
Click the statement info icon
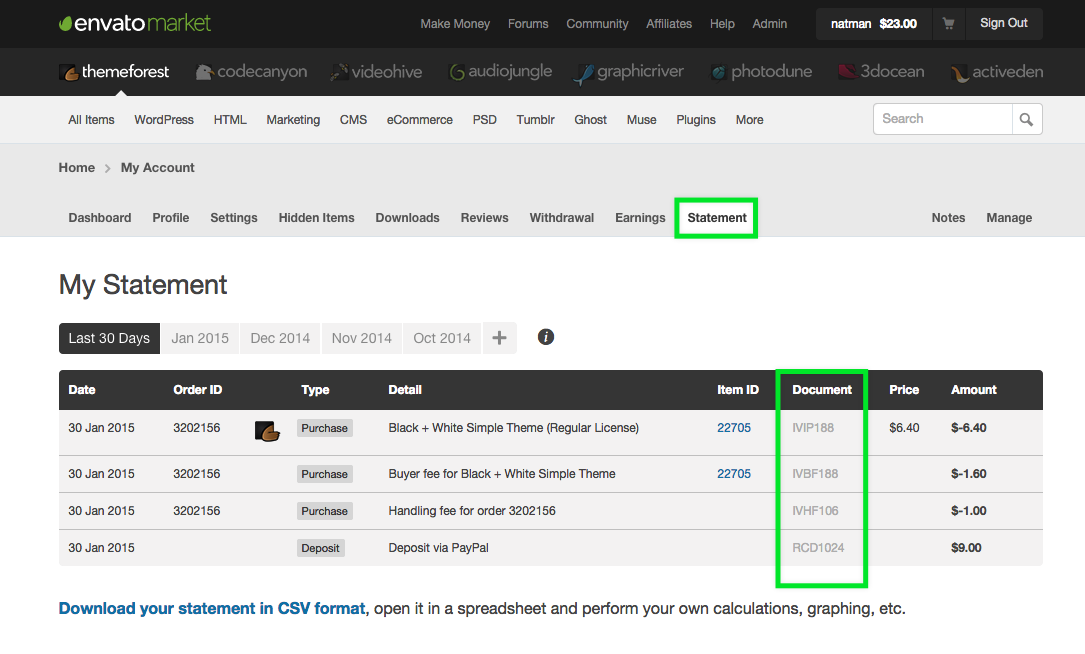click(546, 337)
